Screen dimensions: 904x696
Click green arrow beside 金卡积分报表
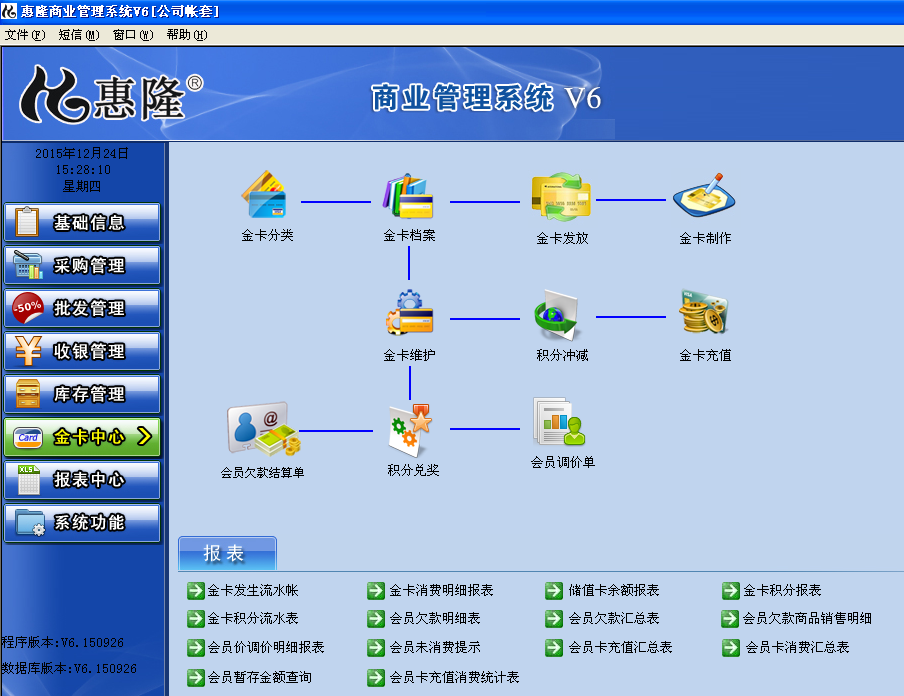coord(731,590)
